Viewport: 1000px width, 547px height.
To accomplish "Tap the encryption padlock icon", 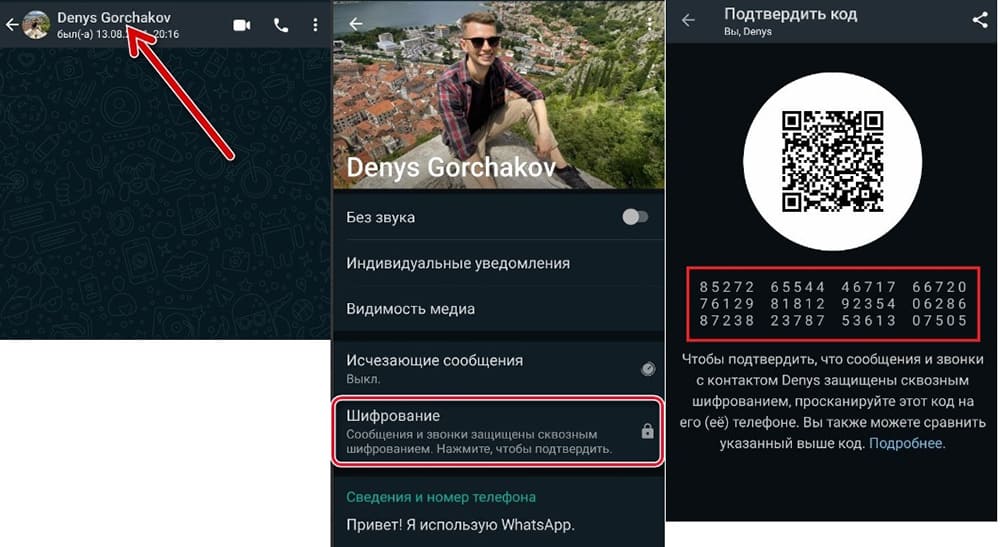I will point(647,431).
